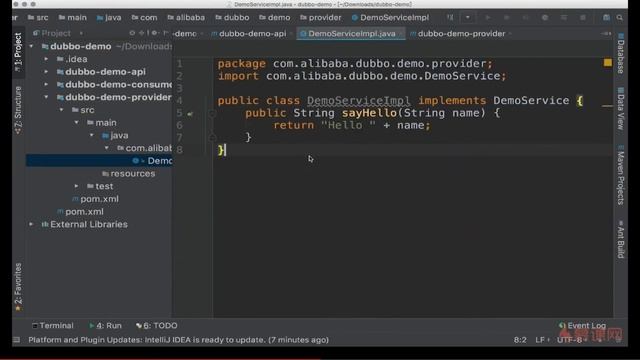Collapse the src folder arrow
This screenshot has height=360, width=640.
[61, 110]
